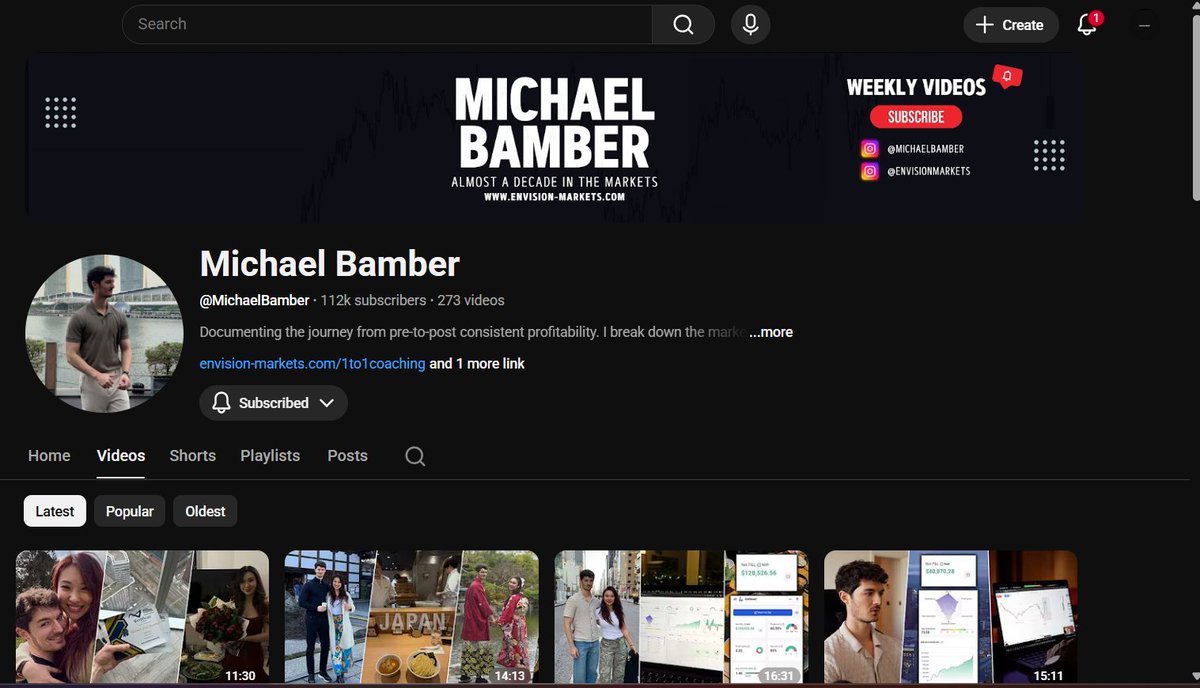Click the Michael Bamber profile picture
This screenshot has width=1200, height=688.
[104, 334]
